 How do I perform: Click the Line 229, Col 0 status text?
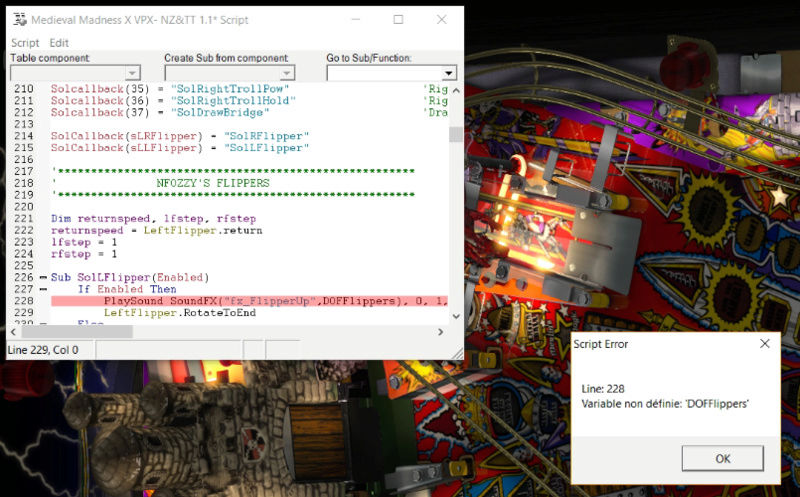click(x=43, y=350)
